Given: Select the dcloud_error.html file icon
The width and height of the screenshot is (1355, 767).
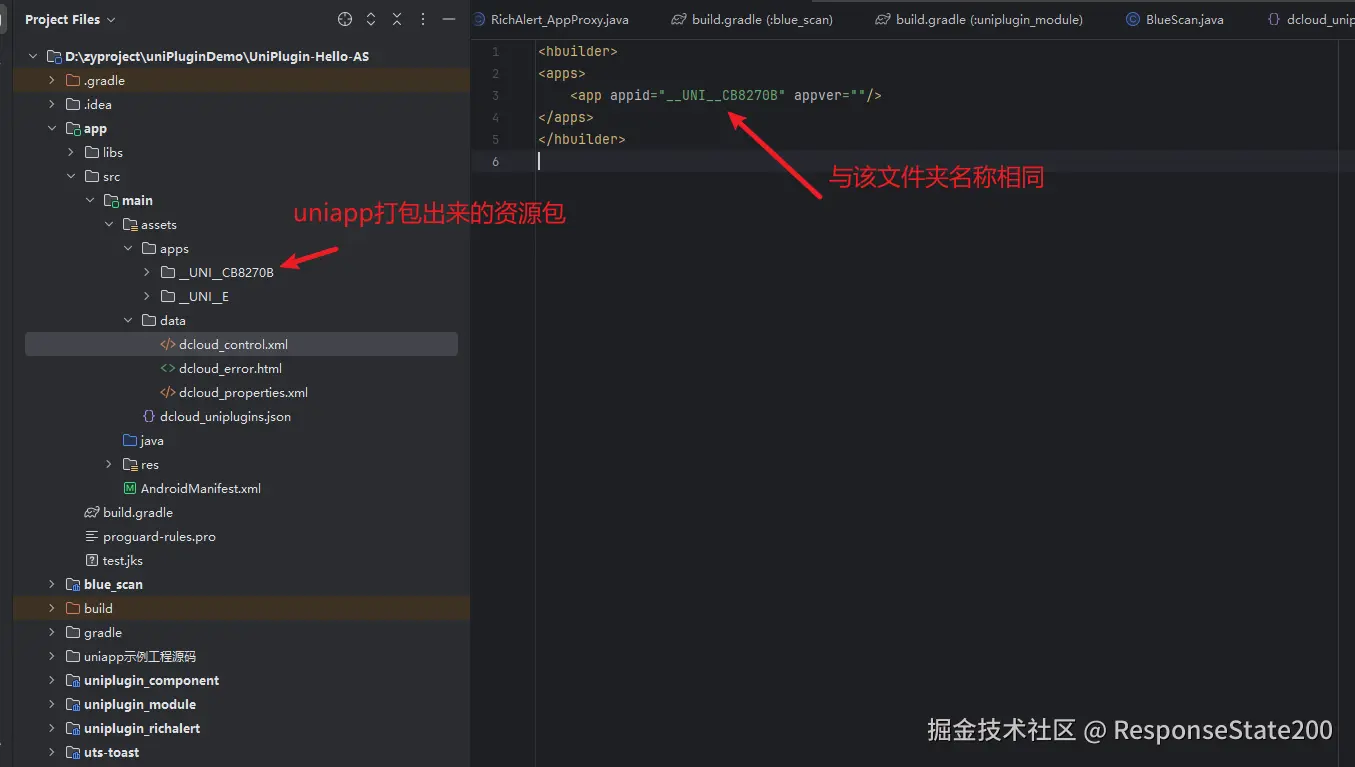Looking at the screenshot, I should [x=168, y=368].
